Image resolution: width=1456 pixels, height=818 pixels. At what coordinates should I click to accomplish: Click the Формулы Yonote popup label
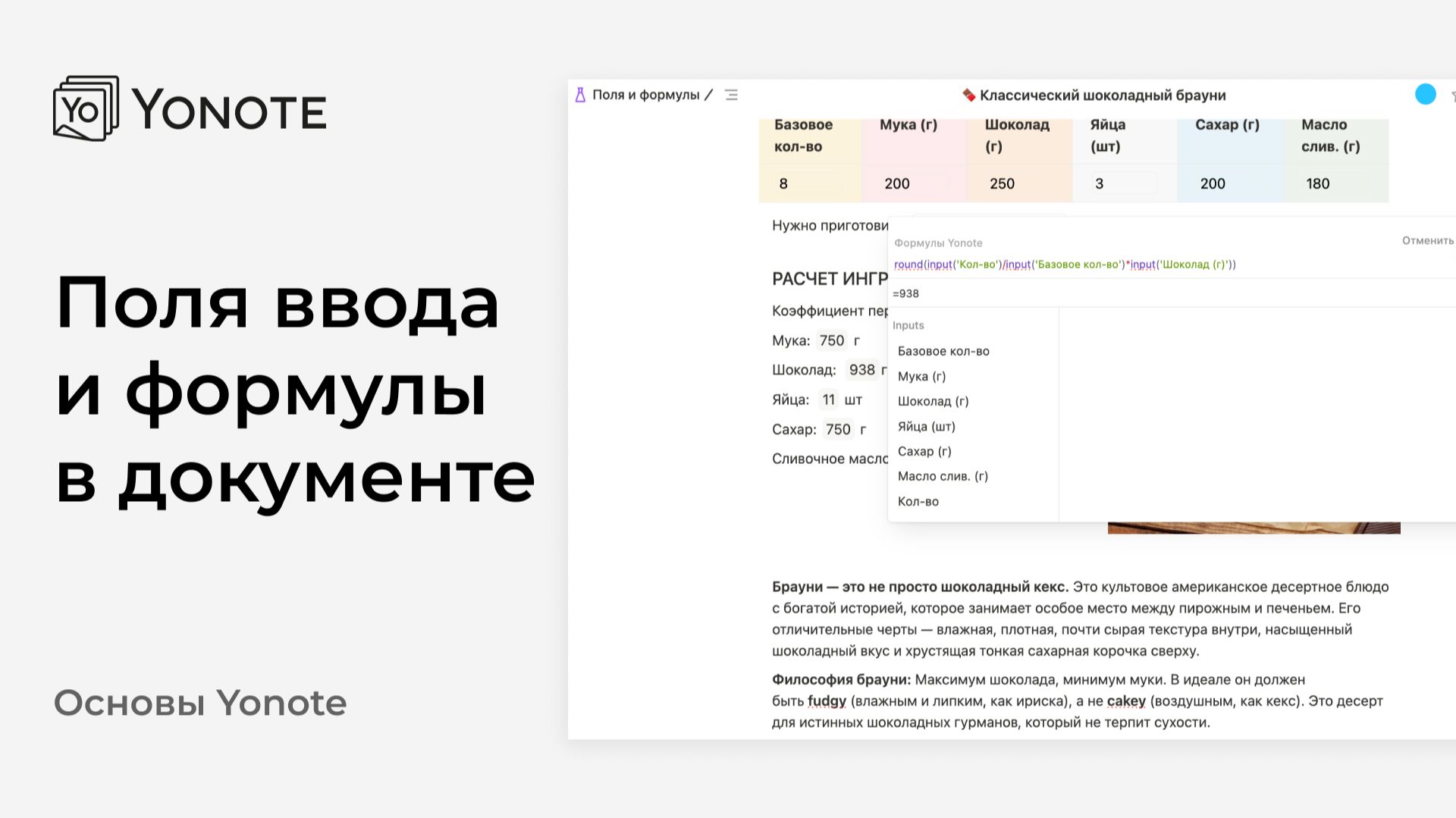[x=938, y=243]
